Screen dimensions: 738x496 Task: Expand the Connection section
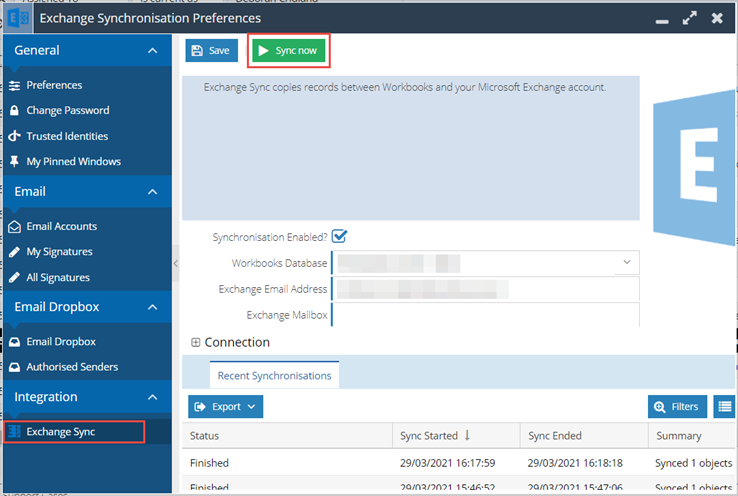coord(195,342)
